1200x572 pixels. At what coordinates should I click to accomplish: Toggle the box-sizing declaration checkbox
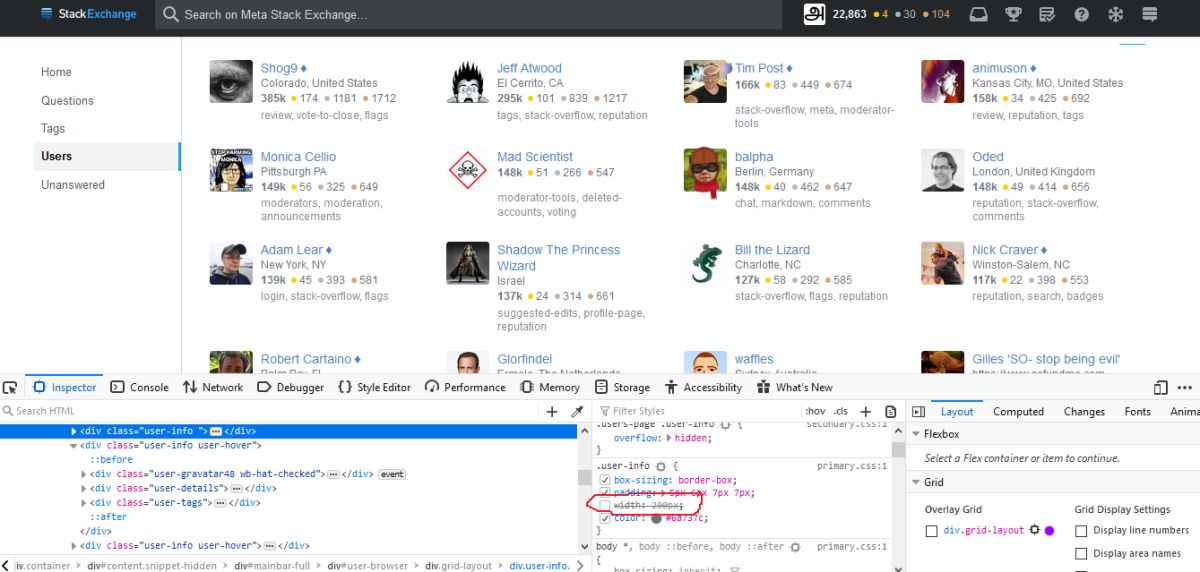(x=604, y=479)
